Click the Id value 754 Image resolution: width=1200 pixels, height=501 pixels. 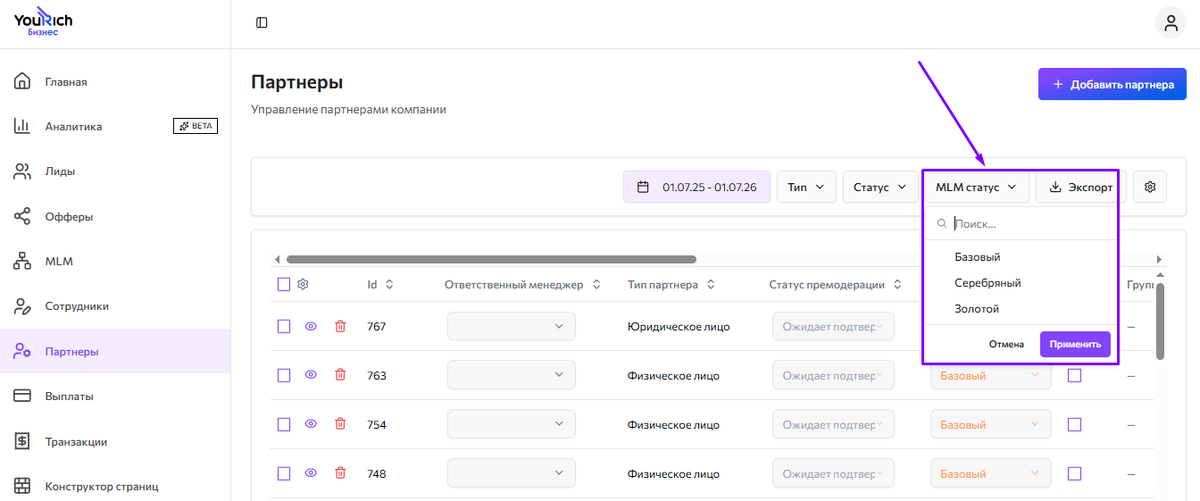click(376, 424)
